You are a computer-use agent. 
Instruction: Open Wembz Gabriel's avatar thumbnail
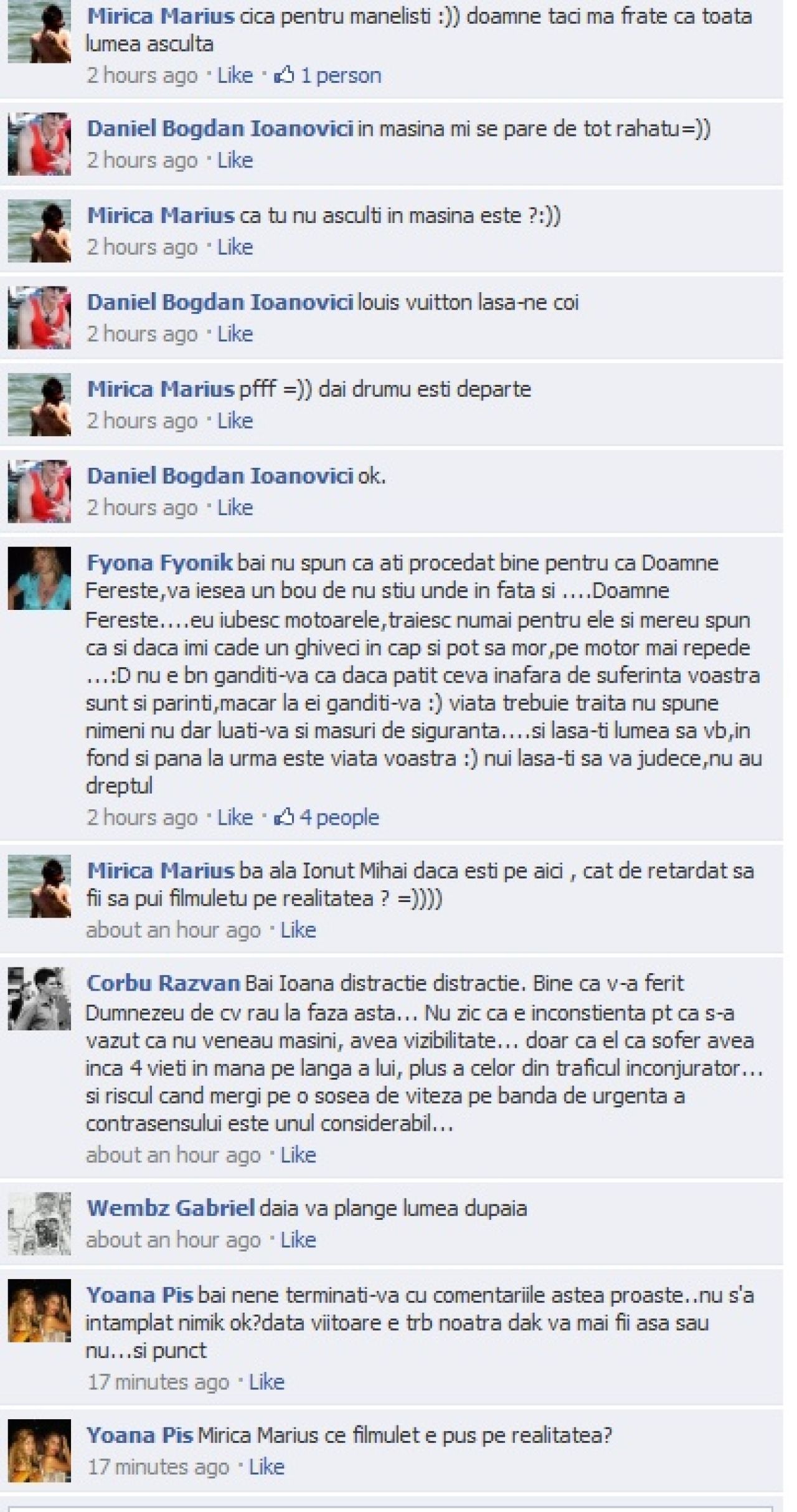(39, 1224)
